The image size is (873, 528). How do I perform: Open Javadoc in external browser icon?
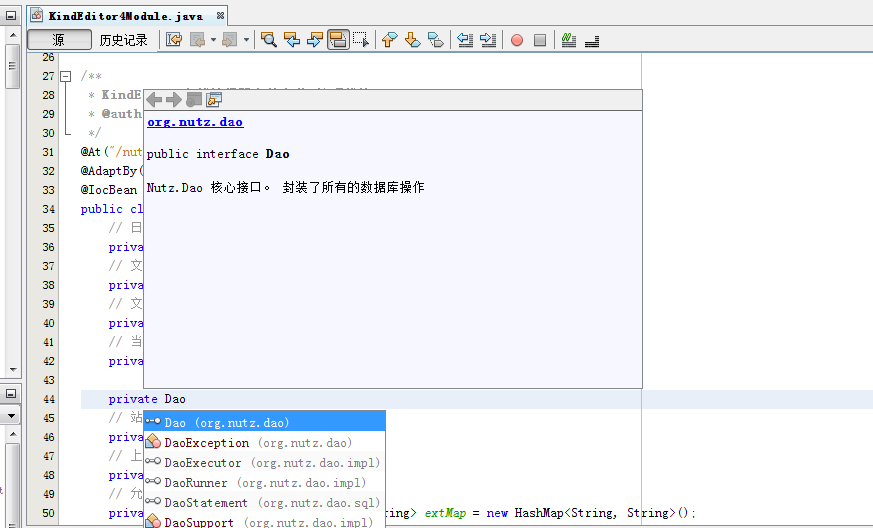(194, 100)
